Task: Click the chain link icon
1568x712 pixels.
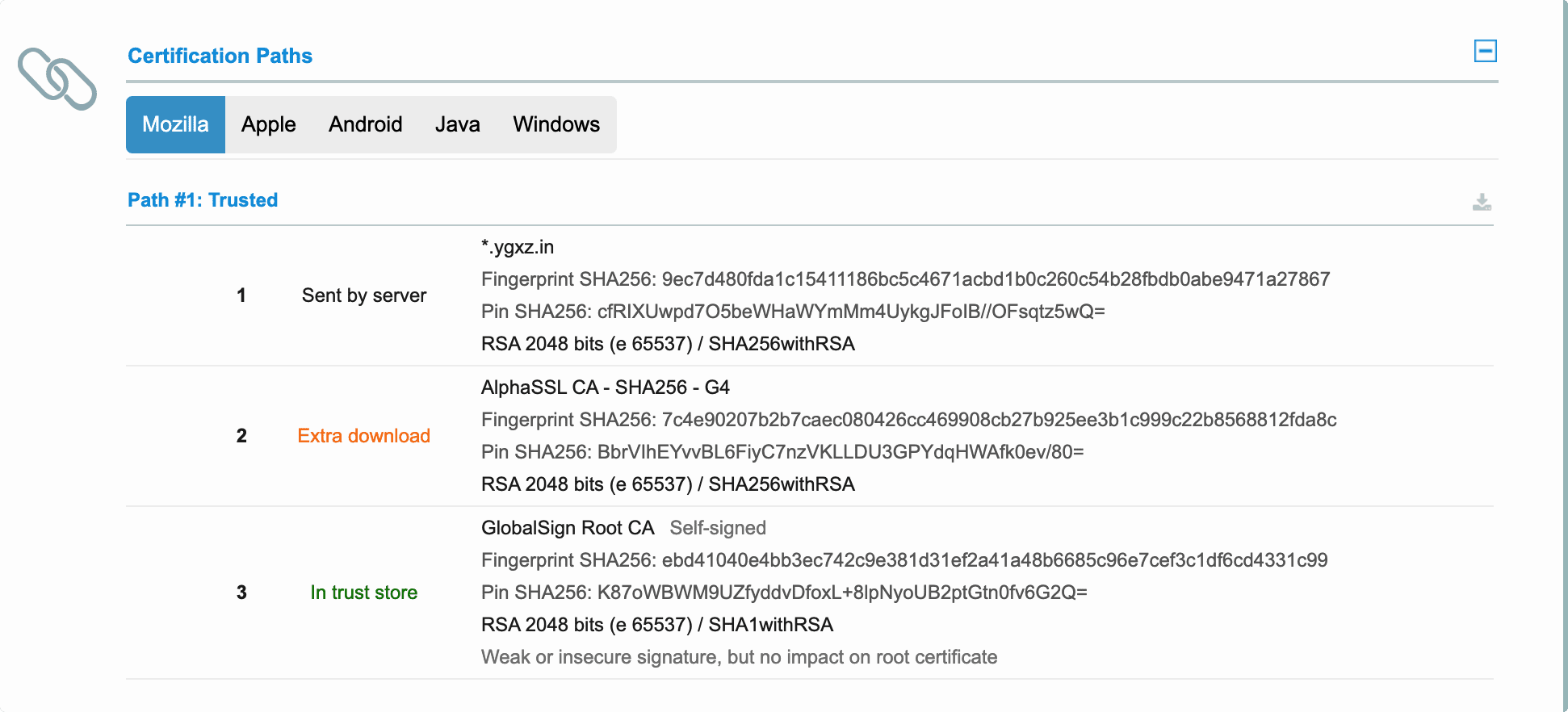Action: (x=57, y=79)
